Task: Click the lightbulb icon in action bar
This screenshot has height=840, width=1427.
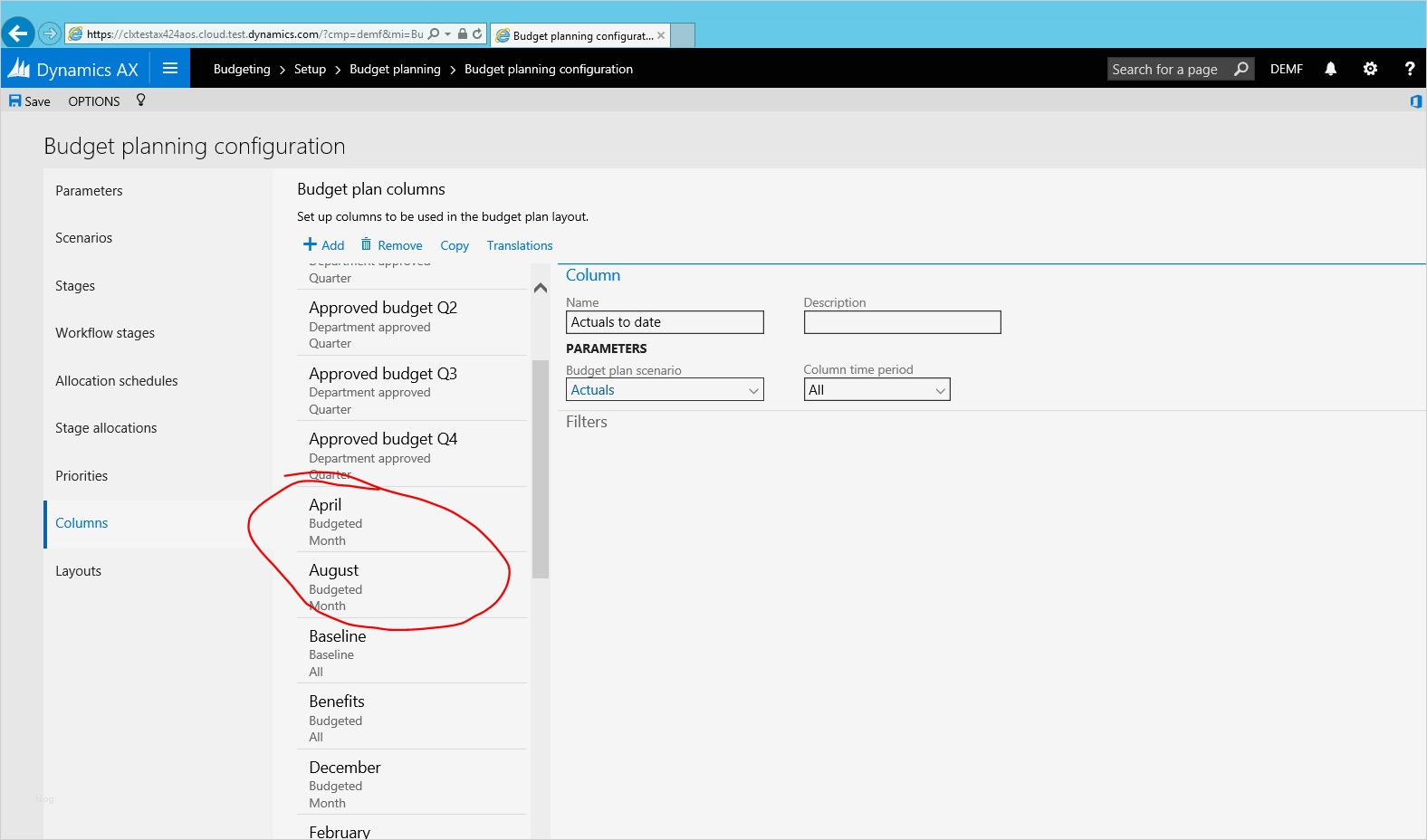Action: pos(140,100)
